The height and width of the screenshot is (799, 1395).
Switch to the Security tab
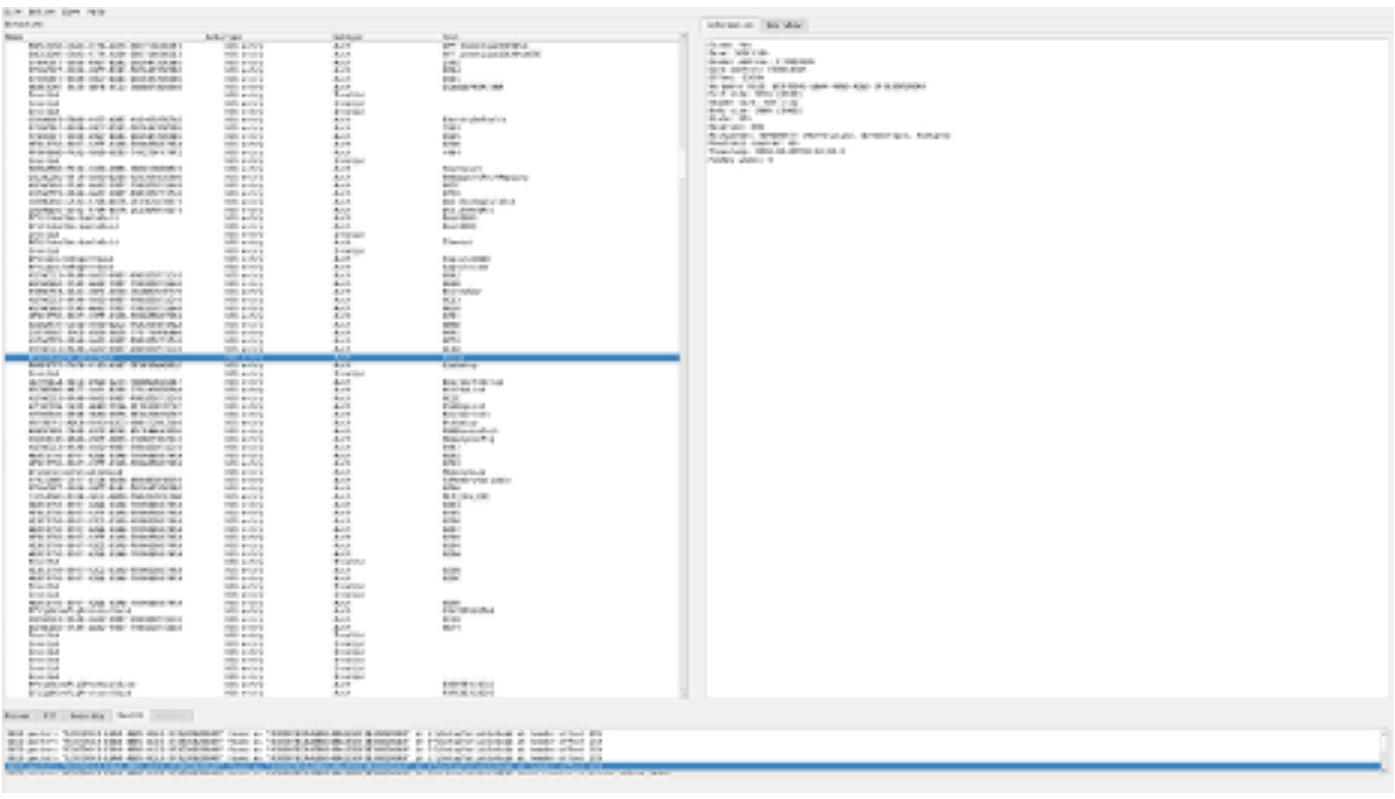(x=87, y=716)
